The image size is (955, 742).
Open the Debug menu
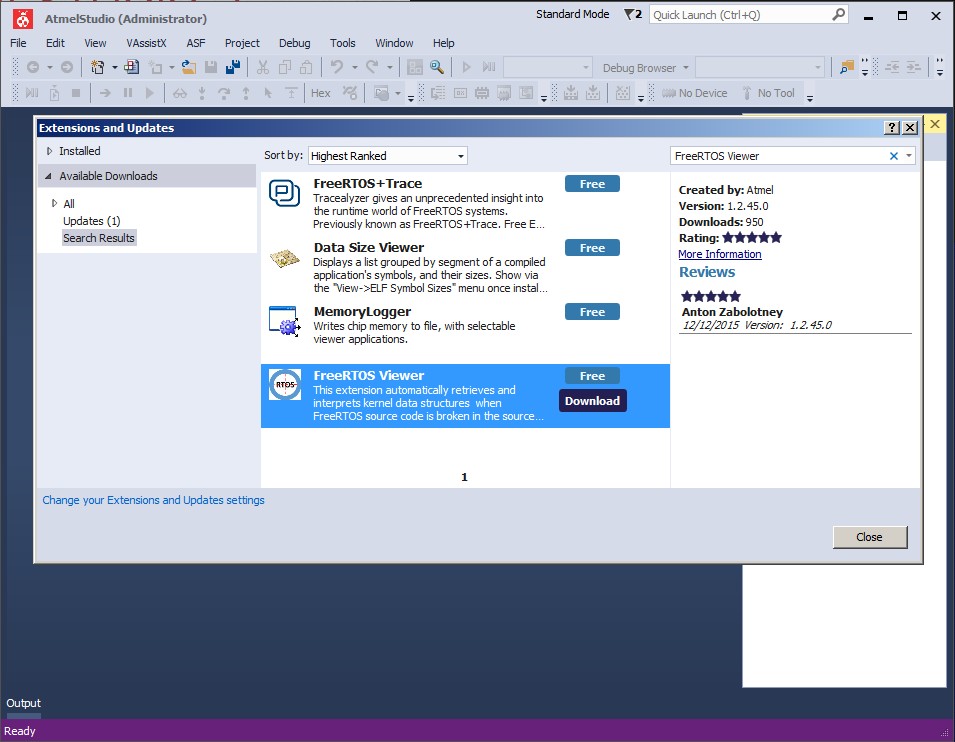294,43
